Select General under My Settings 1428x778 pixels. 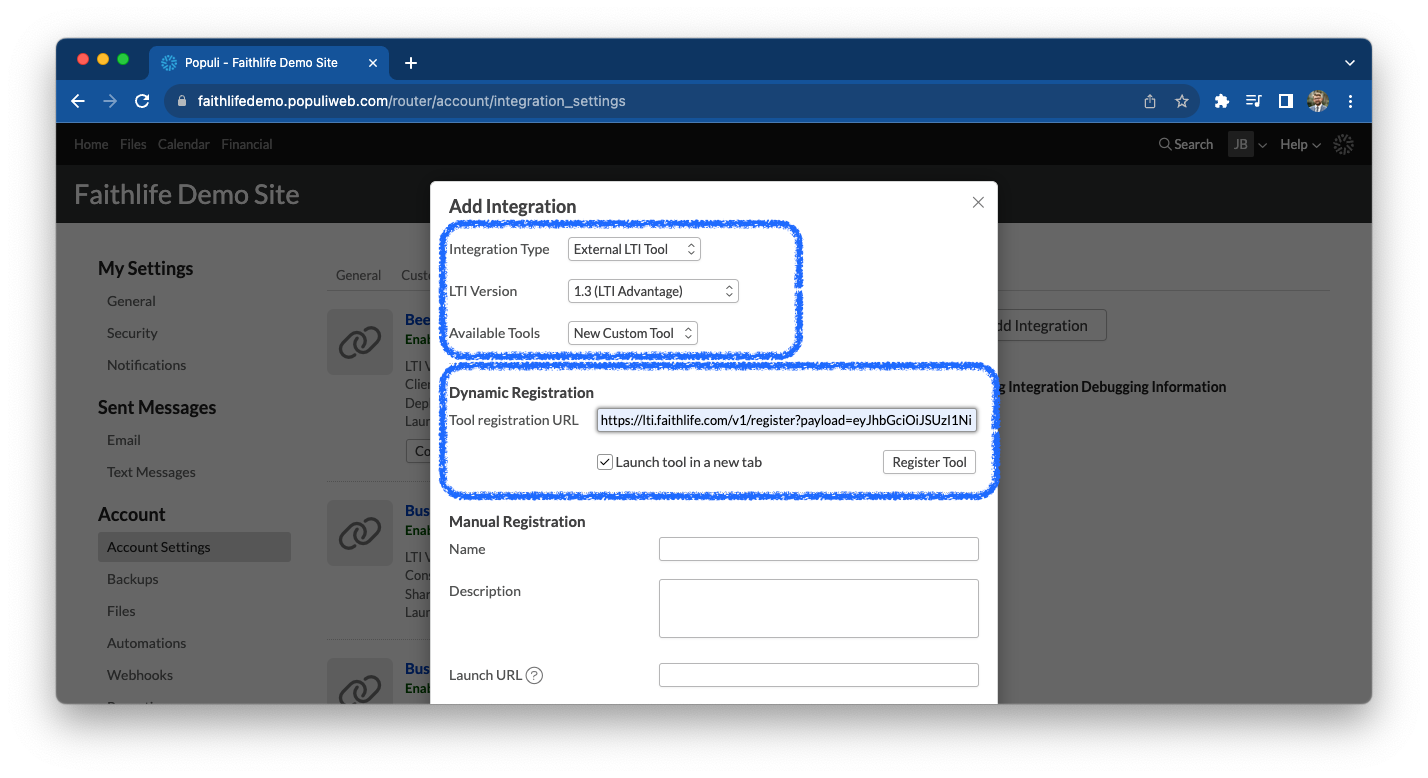click(x=131, y=301)
